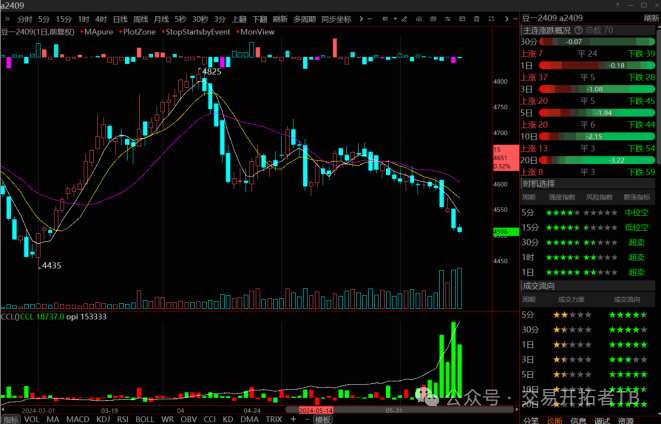
Task: Switch sub-chart to TRIX indicator
Action: pyautogui.click(x=274, y=419)
